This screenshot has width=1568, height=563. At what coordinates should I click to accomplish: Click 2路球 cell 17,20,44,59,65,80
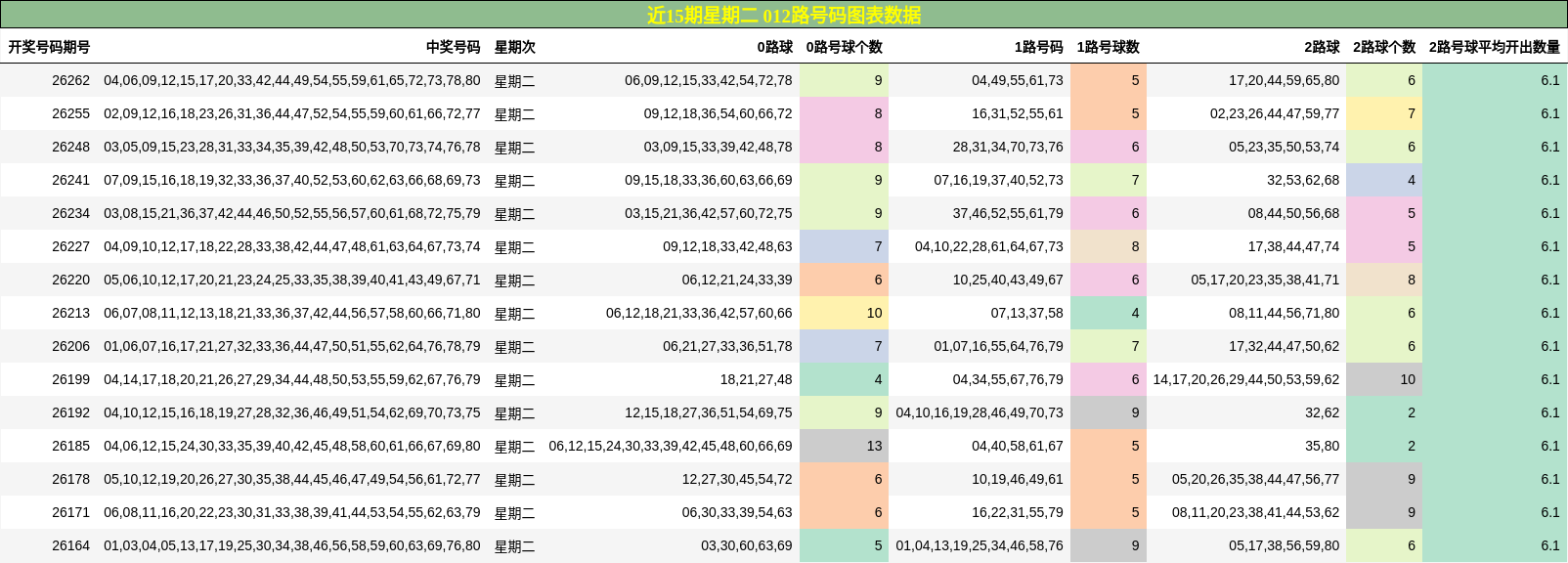pyautogui.click(x=1285, y=80)
